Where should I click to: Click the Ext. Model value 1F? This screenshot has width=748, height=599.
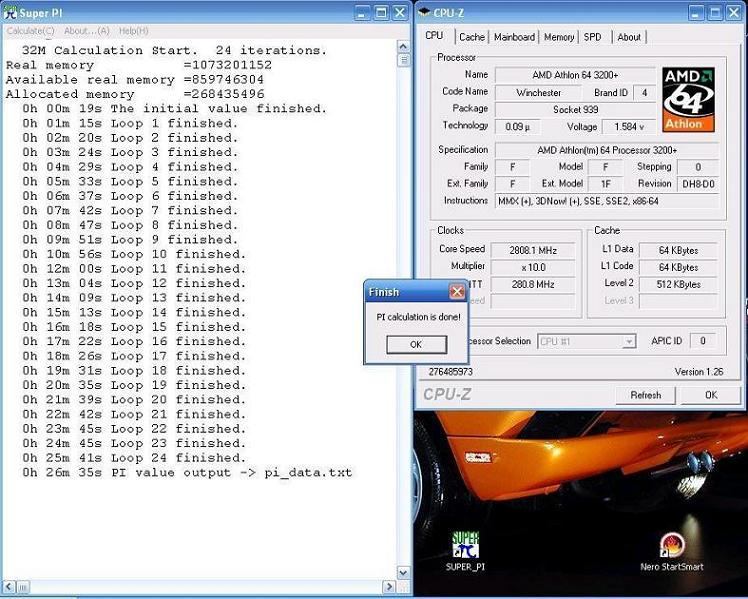pos(605,184)
